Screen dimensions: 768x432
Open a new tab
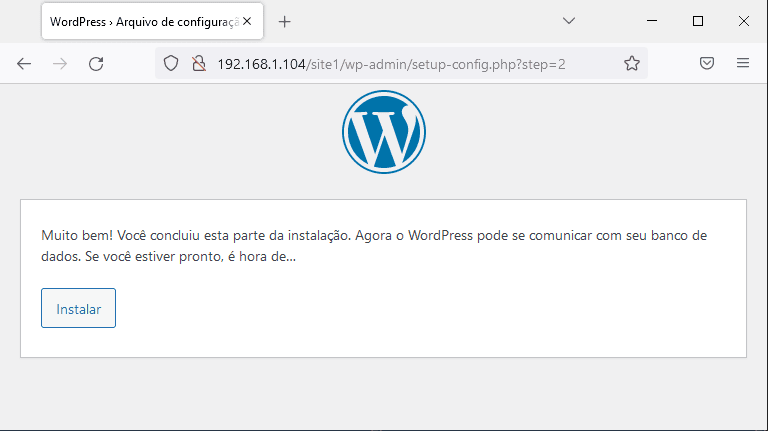pyautogui.click(x=285, y=22)
